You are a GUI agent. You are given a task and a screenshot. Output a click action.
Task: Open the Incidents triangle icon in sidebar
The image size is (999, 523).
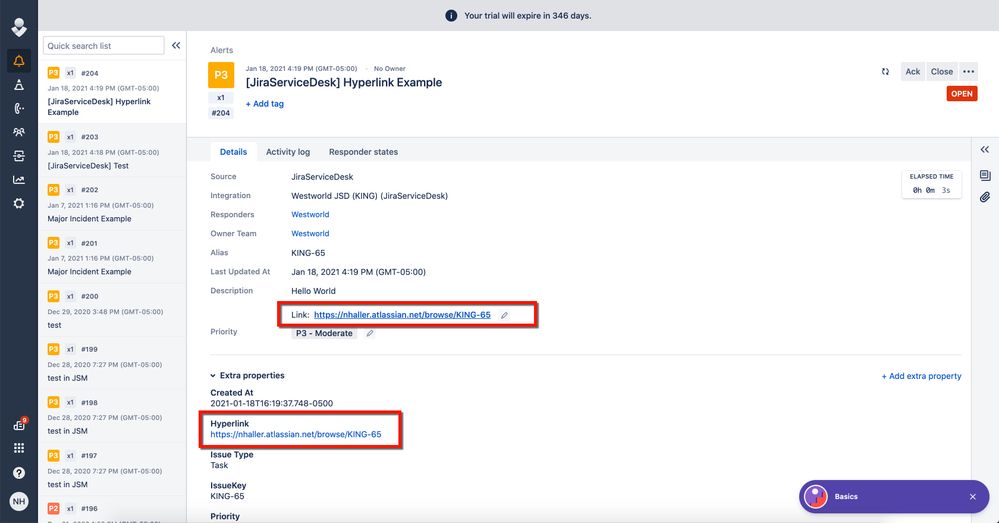(x=19, y=85)
